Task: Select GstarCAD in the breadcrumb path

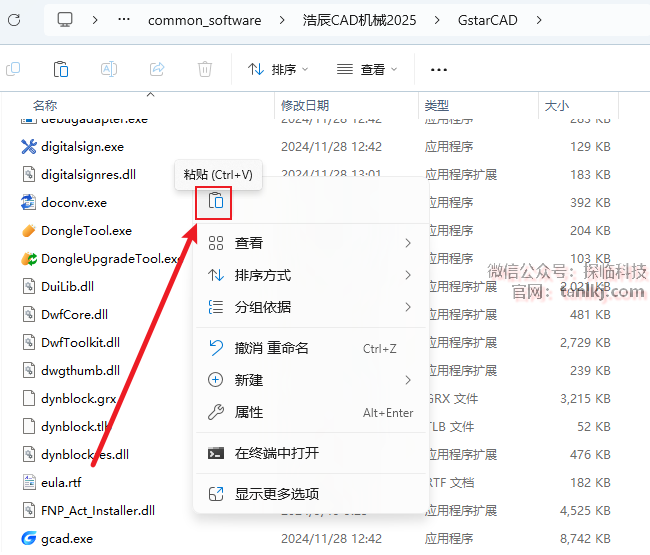Action: tap(488, 20)
